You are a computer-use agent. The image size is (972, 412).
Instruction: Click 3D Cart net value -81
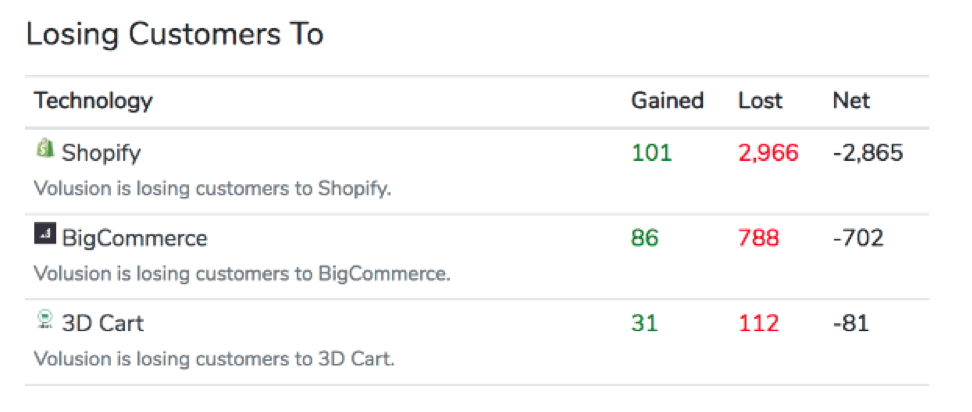(850, 323)
